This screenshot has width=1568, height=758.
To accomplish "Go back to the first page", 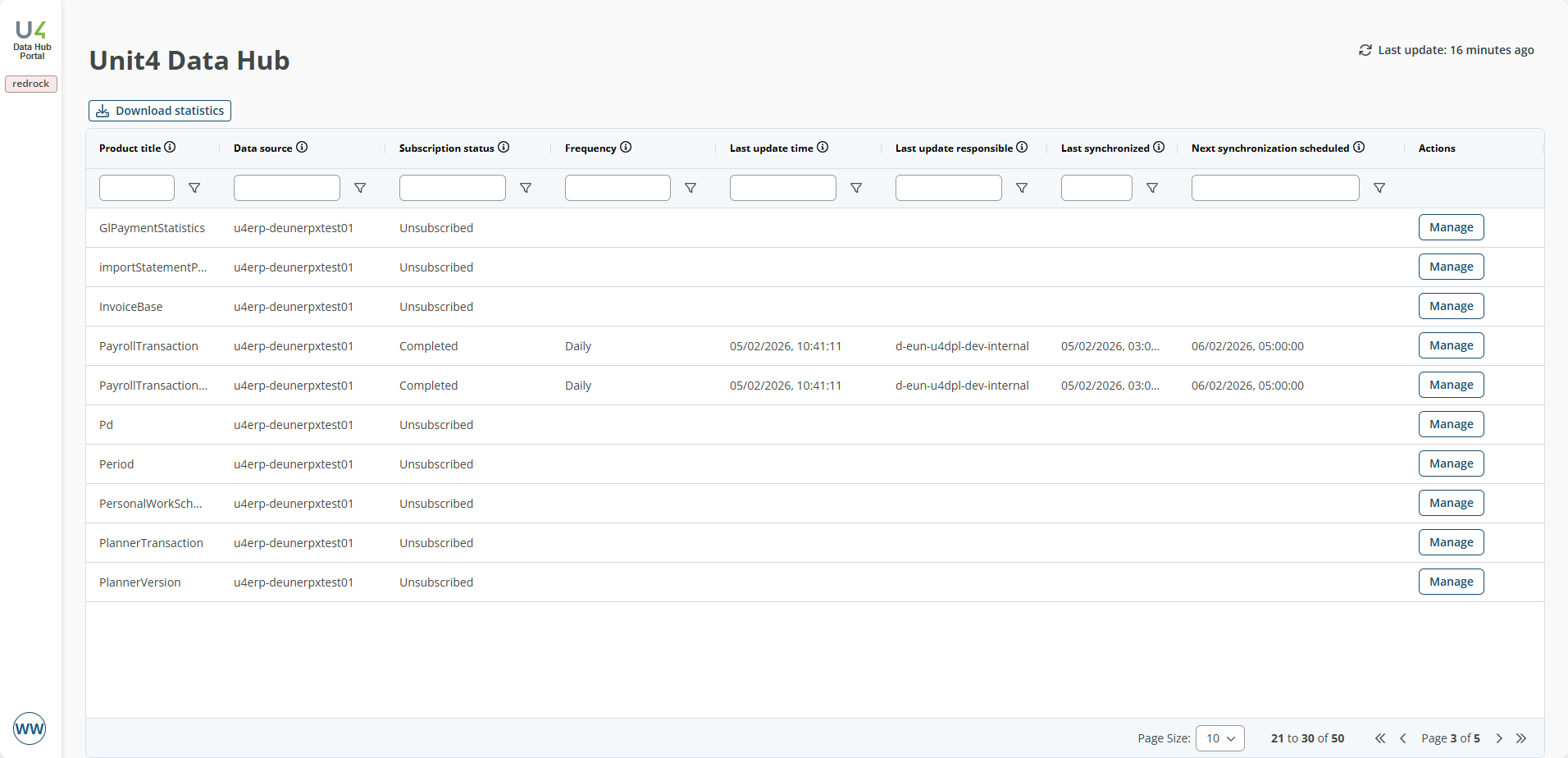I will (x=1380, y=738).
